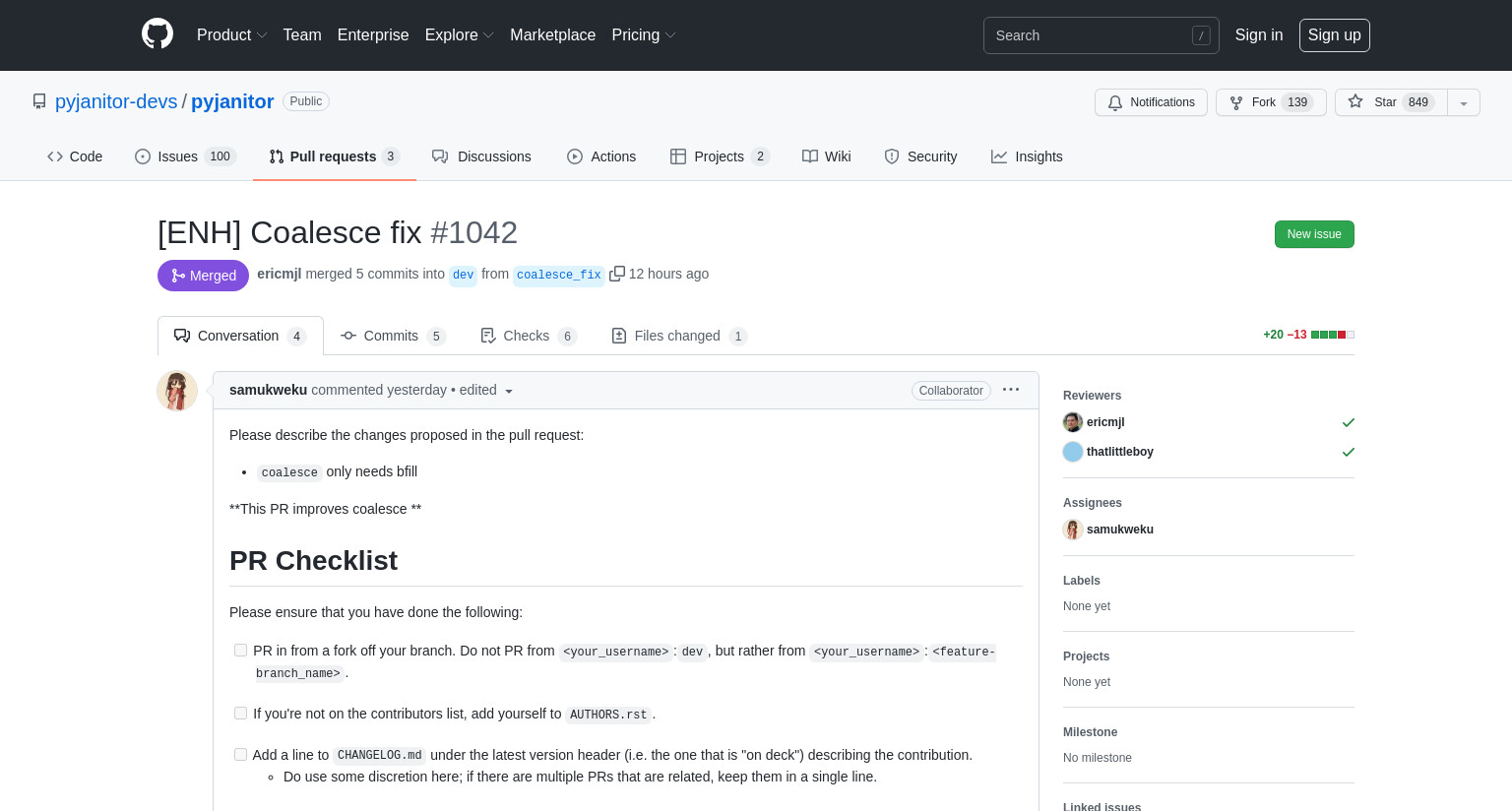
Task: Open the Security tab
Action: pyautogui.click(x=920, y=156)
